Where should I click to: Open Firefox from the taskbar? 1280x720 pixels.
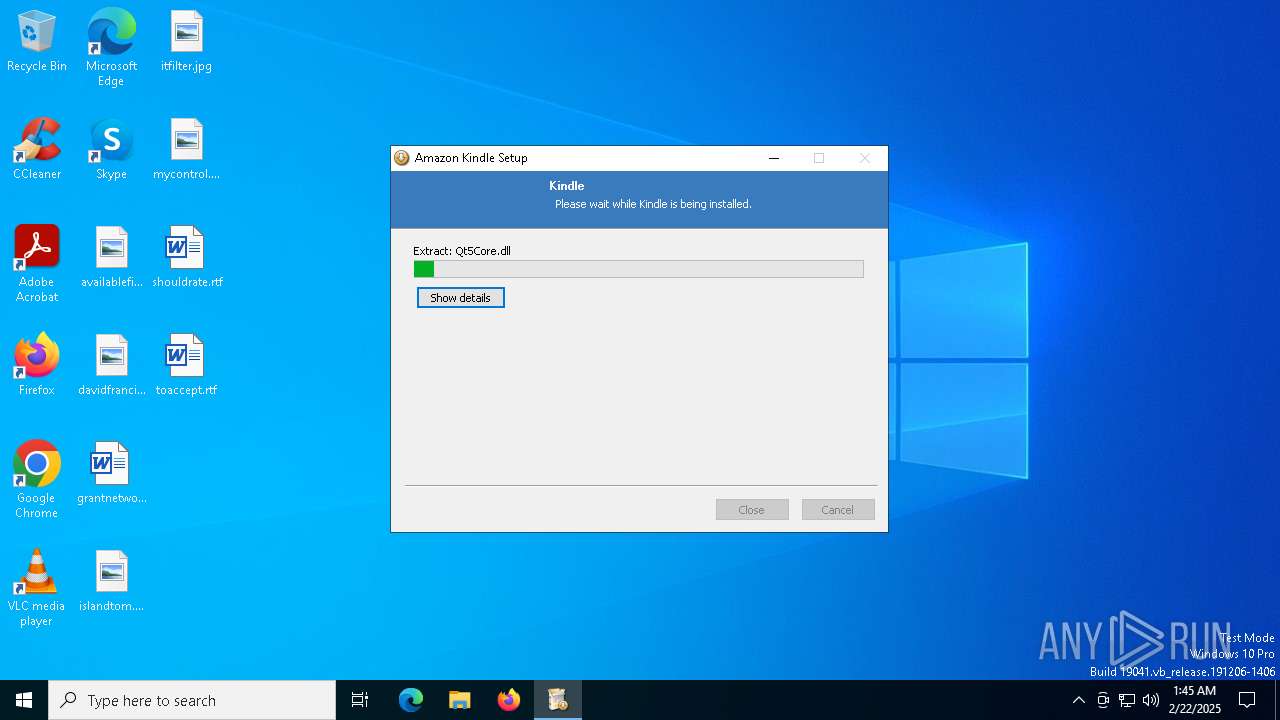(509, 700)
